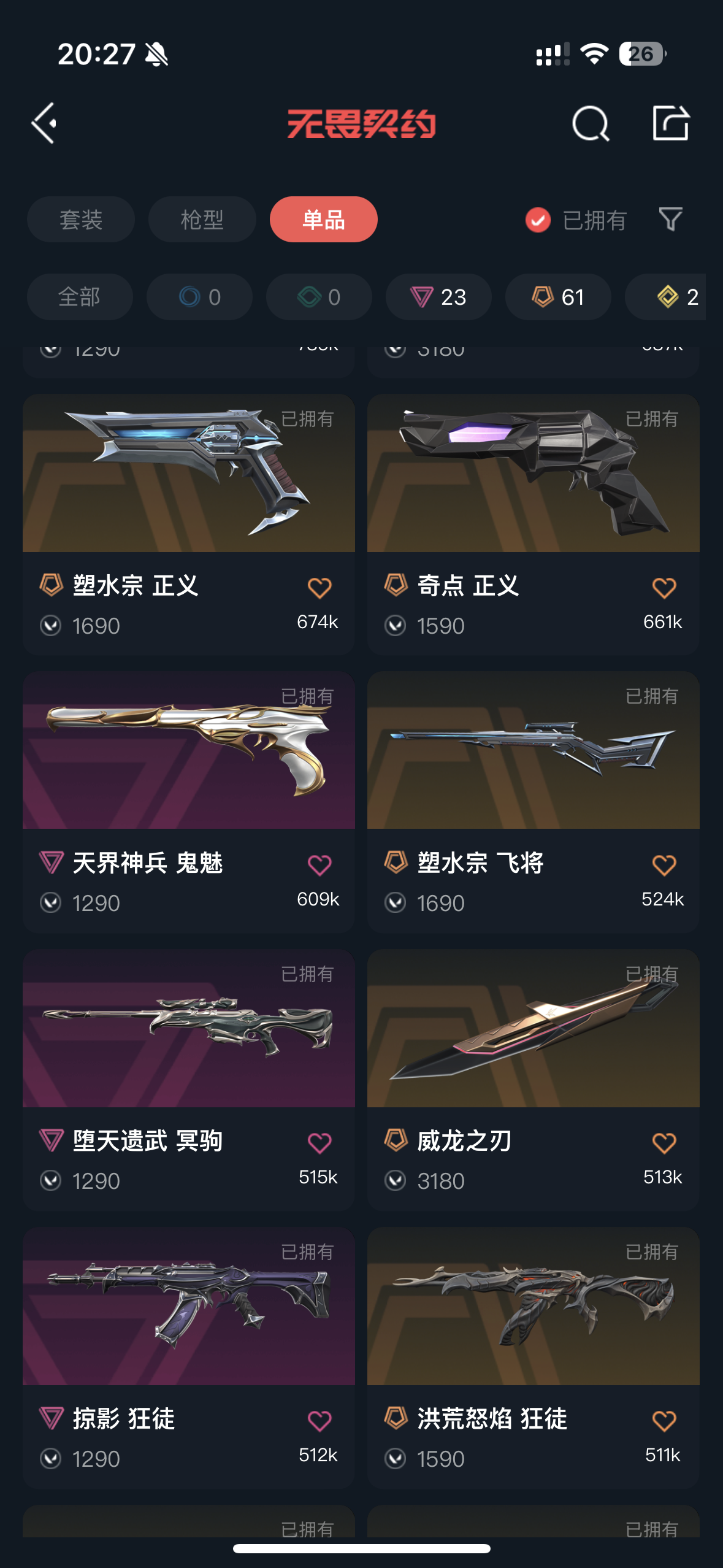Select the 套装 tab
The height and width of the screenshot is (1568, 723).
tap(81, 220)
